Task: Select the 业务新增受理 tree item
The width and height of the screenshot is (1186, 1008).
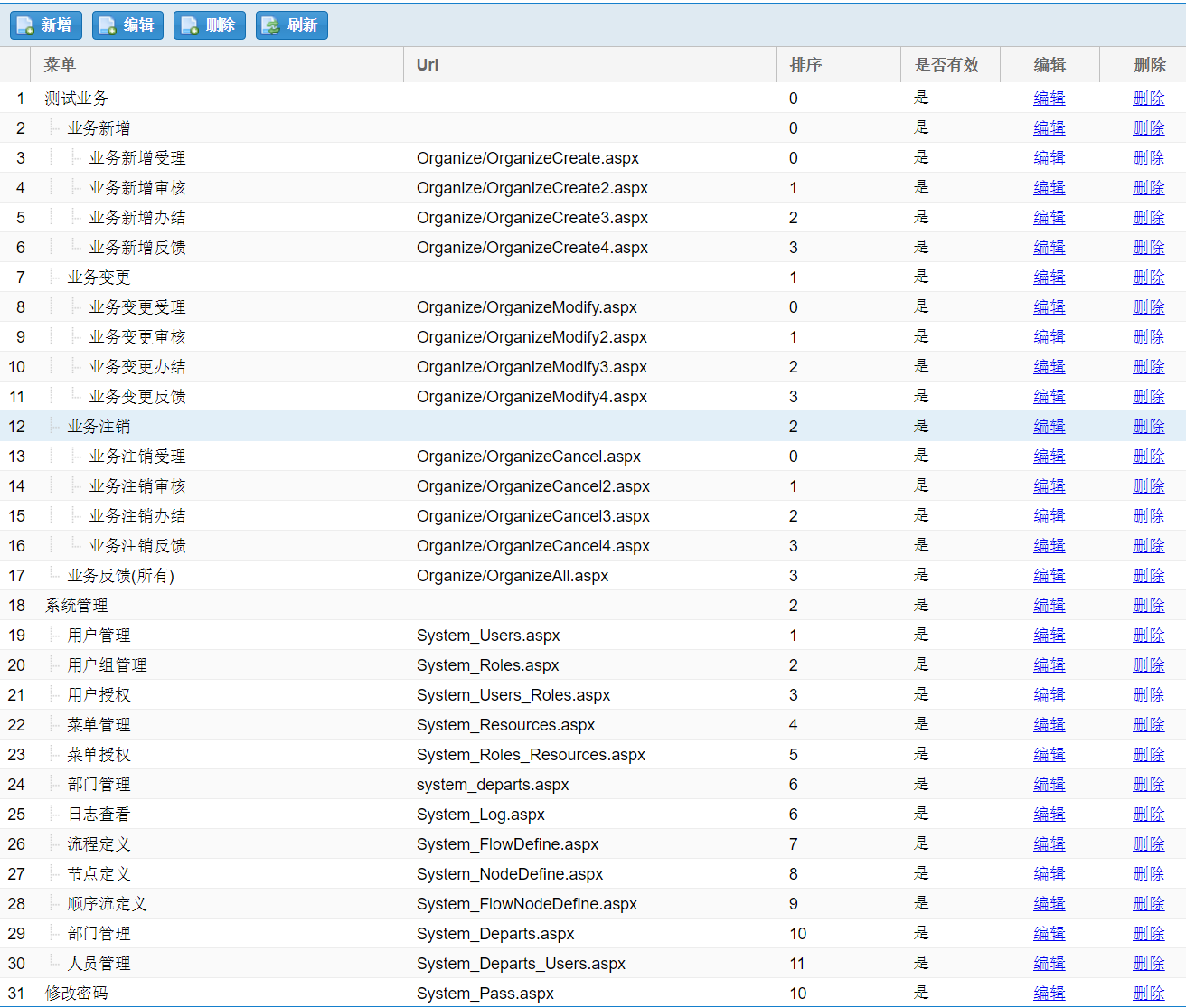Action: (137, 158)
